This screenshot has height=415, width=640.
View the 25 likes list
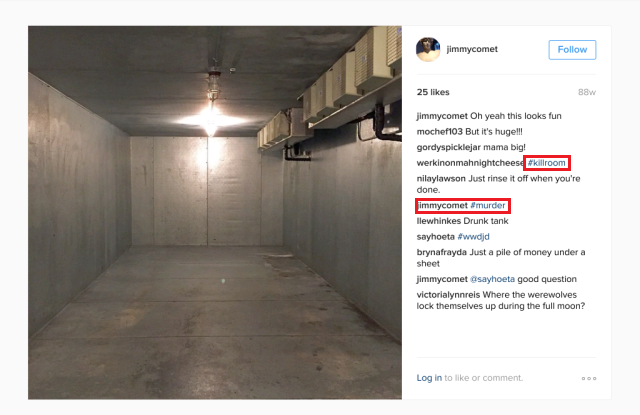click(433, 92)
